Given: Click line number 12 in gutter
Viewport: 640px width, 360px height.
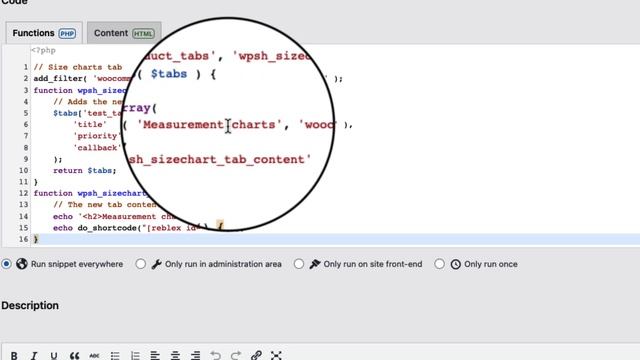Looking at the screenshot, I should 23,193.
